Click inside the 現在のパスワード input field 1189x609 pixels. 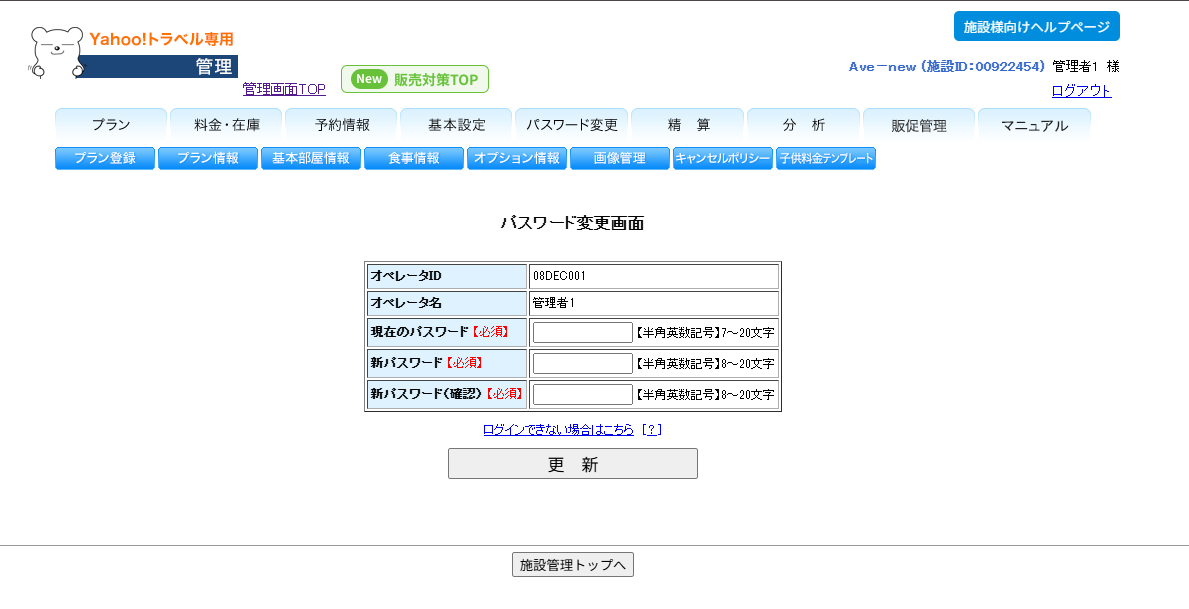click(581, 332)
